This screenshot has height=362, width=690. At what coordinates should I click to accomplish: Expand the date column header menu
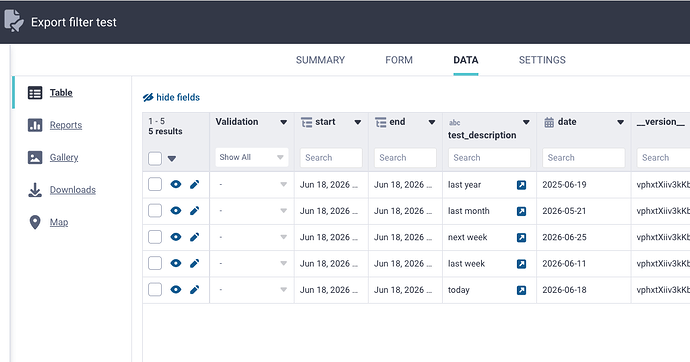point(620,122)
